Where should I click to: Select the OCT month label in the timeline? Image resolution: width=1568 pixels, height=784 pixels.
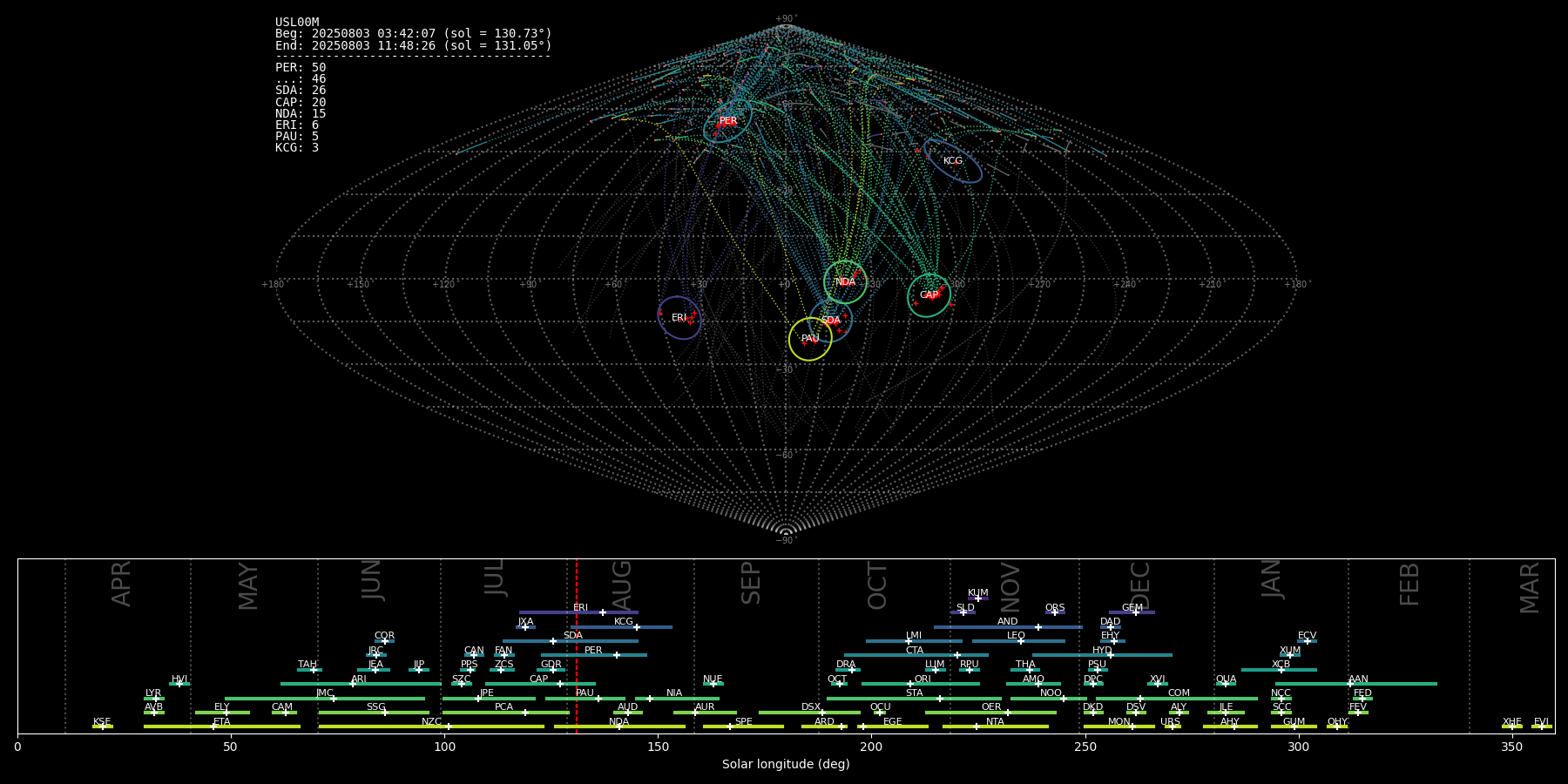(x=877, y=585)
